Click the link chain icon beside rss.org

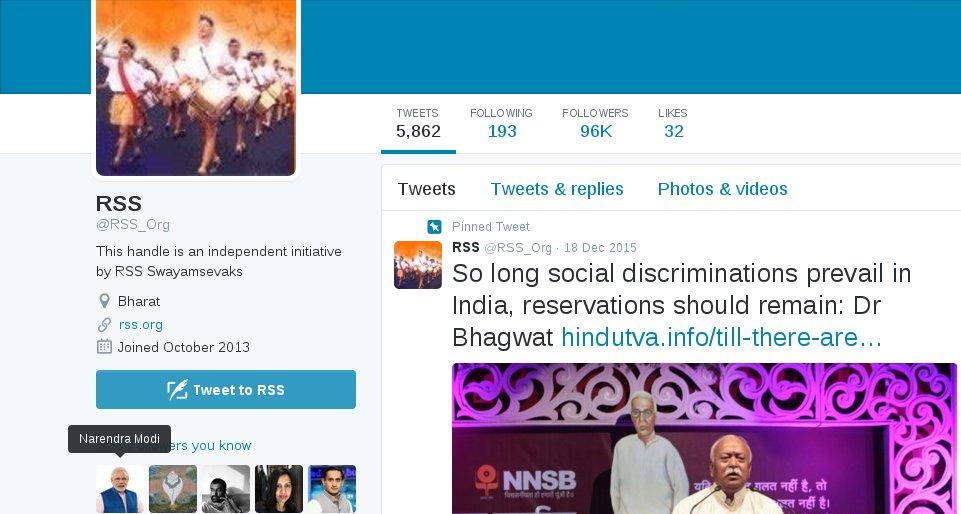pos(104,324)
